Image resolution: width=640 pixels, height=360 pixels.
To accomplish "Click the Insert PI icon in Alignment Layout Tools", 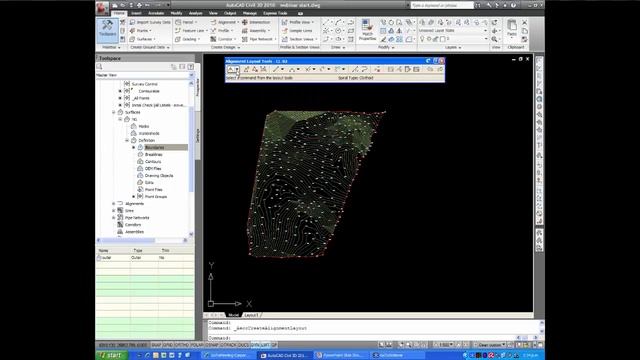I will click(247, 69).
